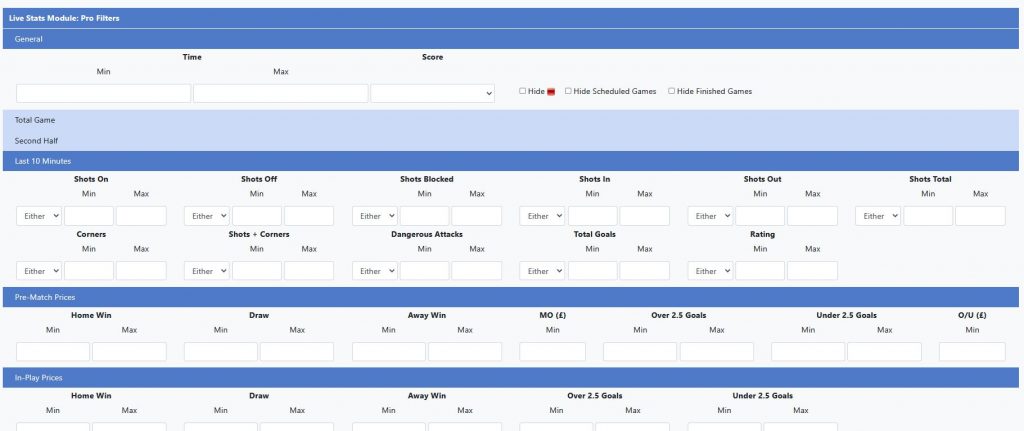Enable Hide Scheduled Games checkbox
The image size is (1024, 431).
pyautogui.click(x=569, y=91)
